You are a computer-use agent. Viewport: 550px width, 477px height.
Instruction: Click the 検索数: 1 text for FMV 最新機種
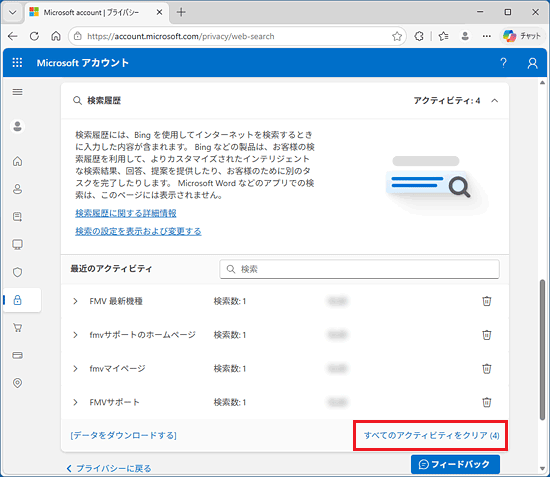[230, 301]
